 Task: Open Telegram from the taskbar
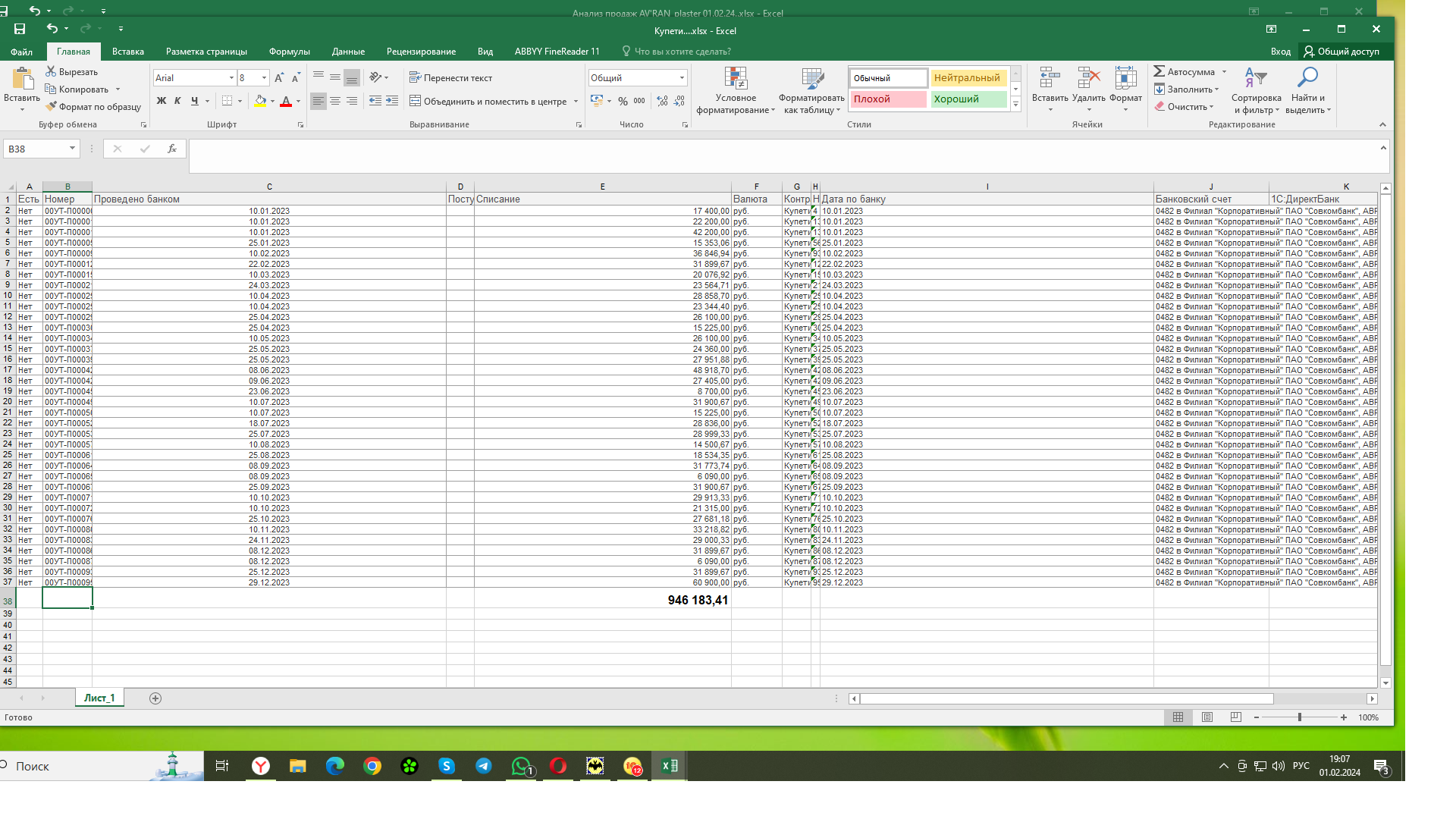[484, 766]
